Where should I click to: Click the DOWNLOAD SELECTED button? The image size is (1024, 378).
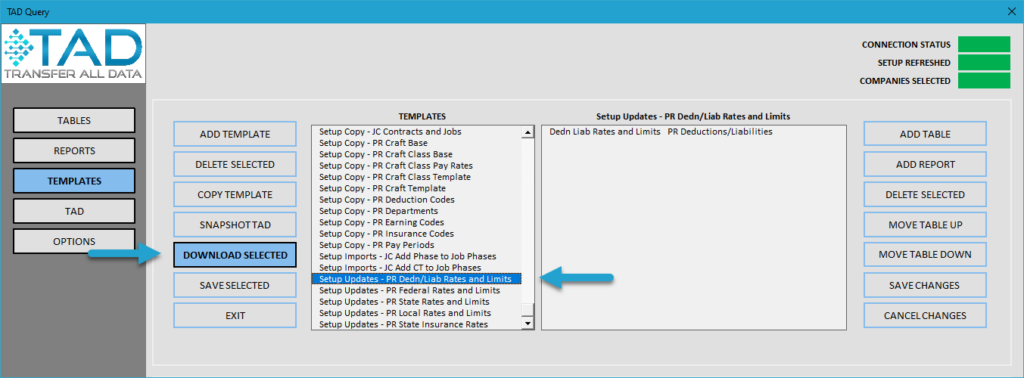click(x=234, y=255)
